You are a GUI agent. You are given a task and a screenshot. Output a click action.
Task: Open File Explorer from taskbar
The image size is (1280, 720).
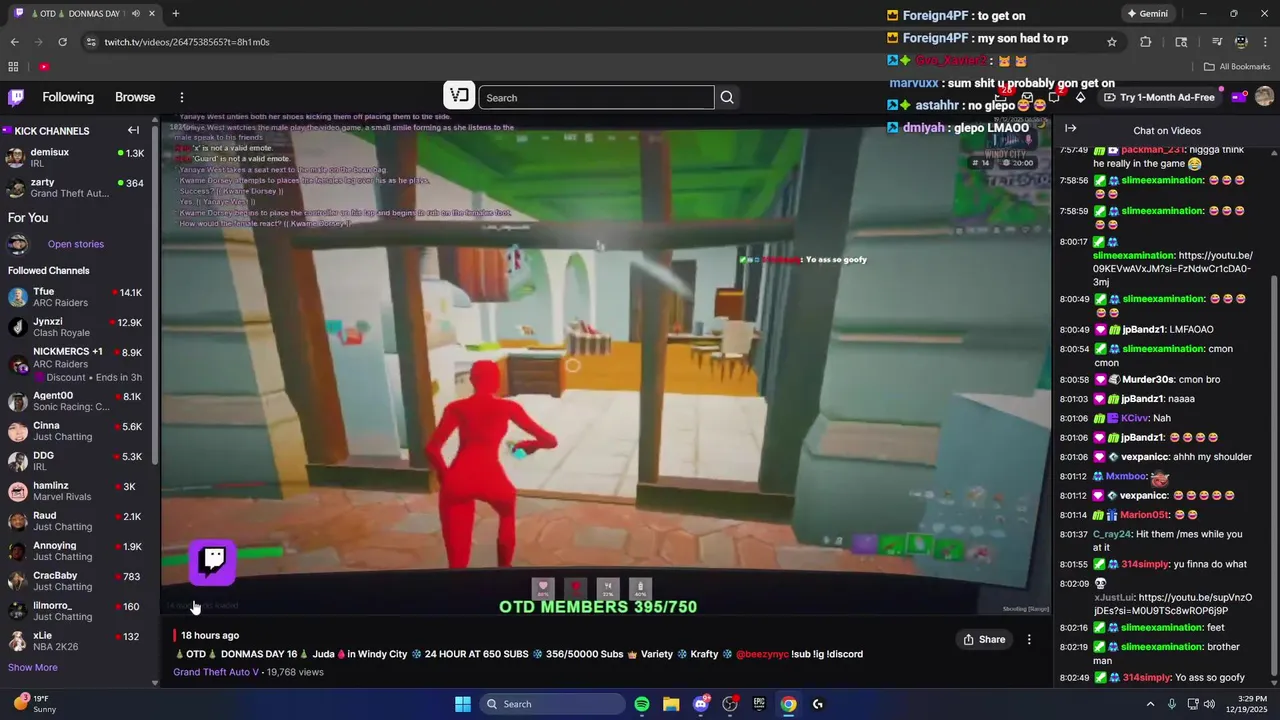[671, 704]
